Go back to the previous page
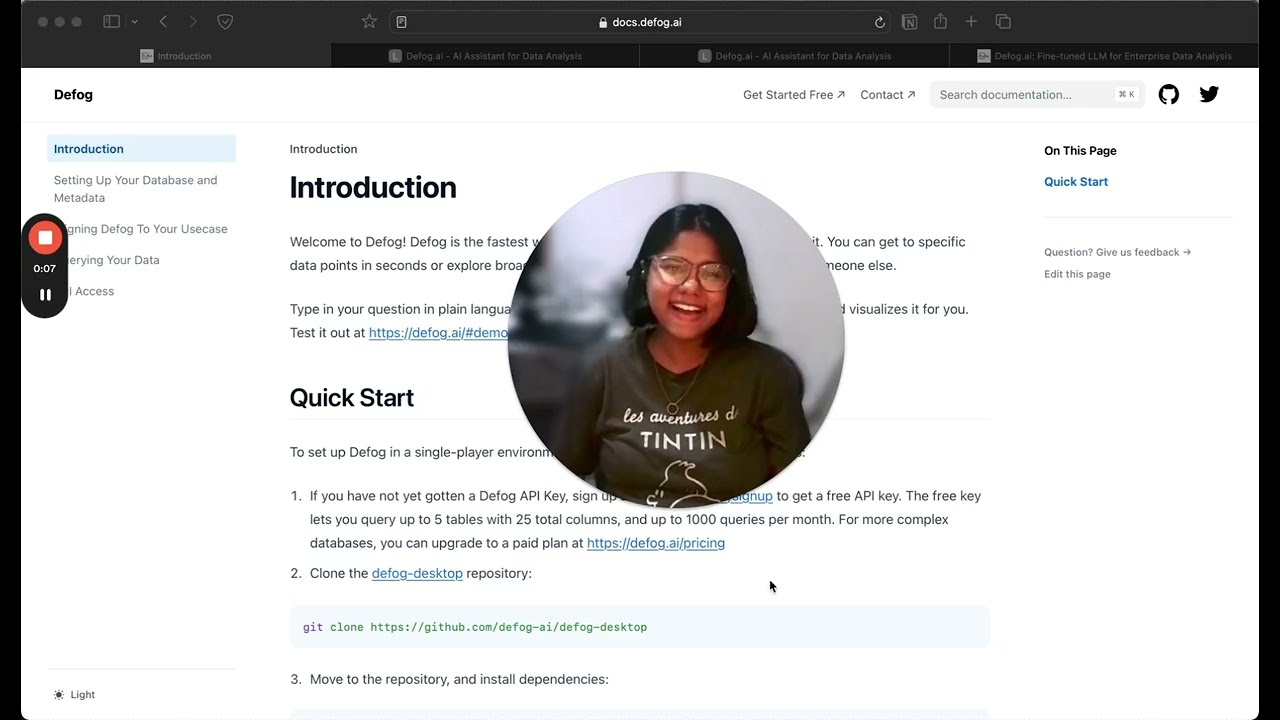This screenshot has height=720, width=1280. (163, 22)
